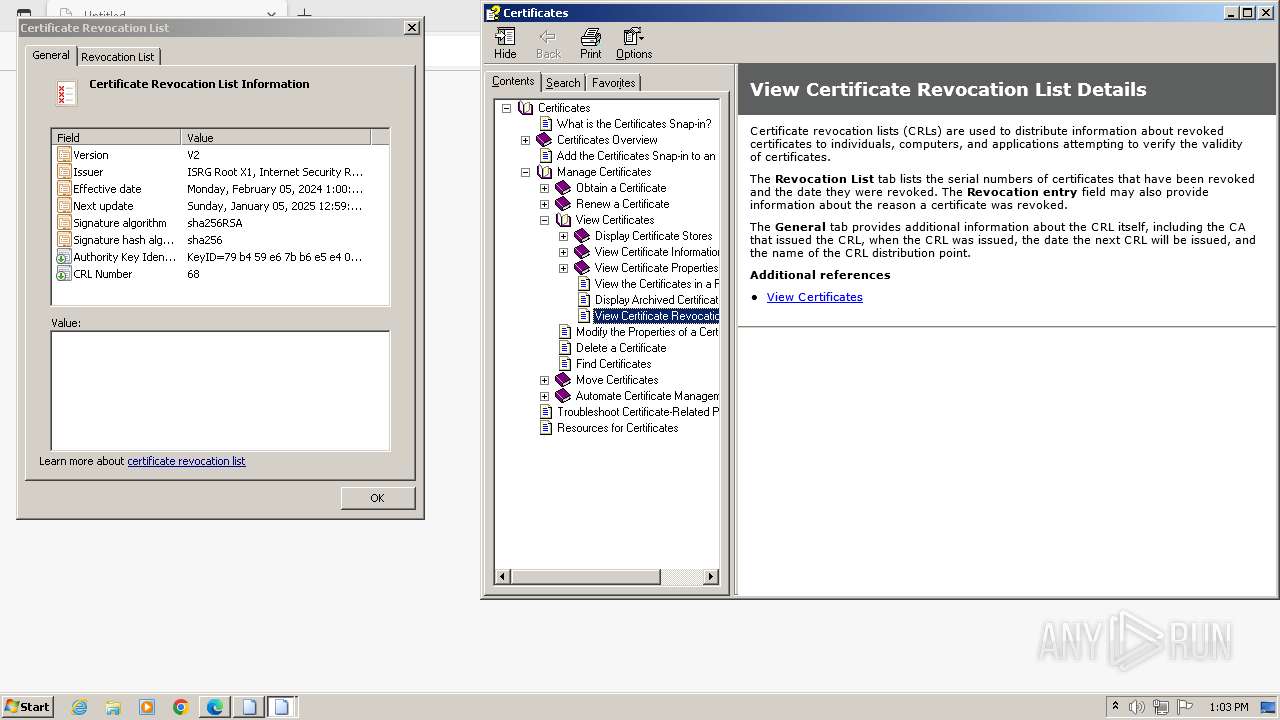Select the Version field icon row
Viewport: 1280px width, 720px height.
click(x=220, y=155)
